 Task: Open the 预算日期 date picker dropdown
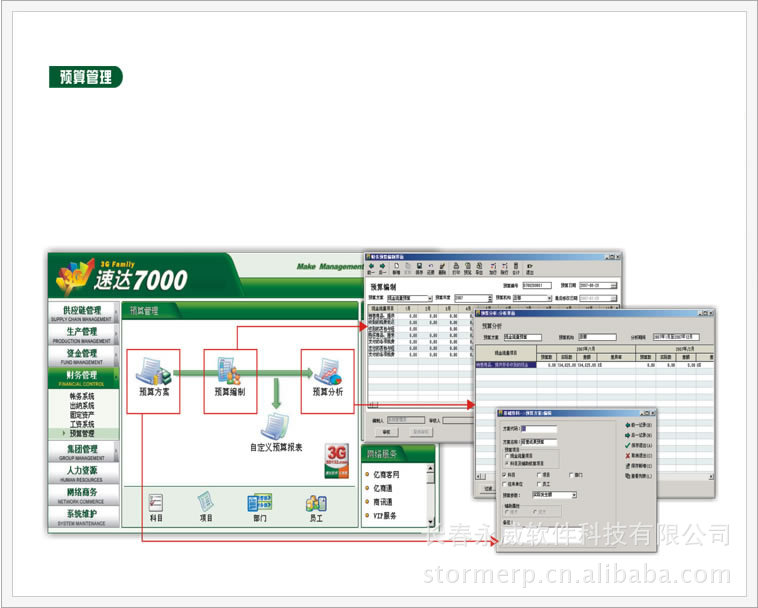614,286
